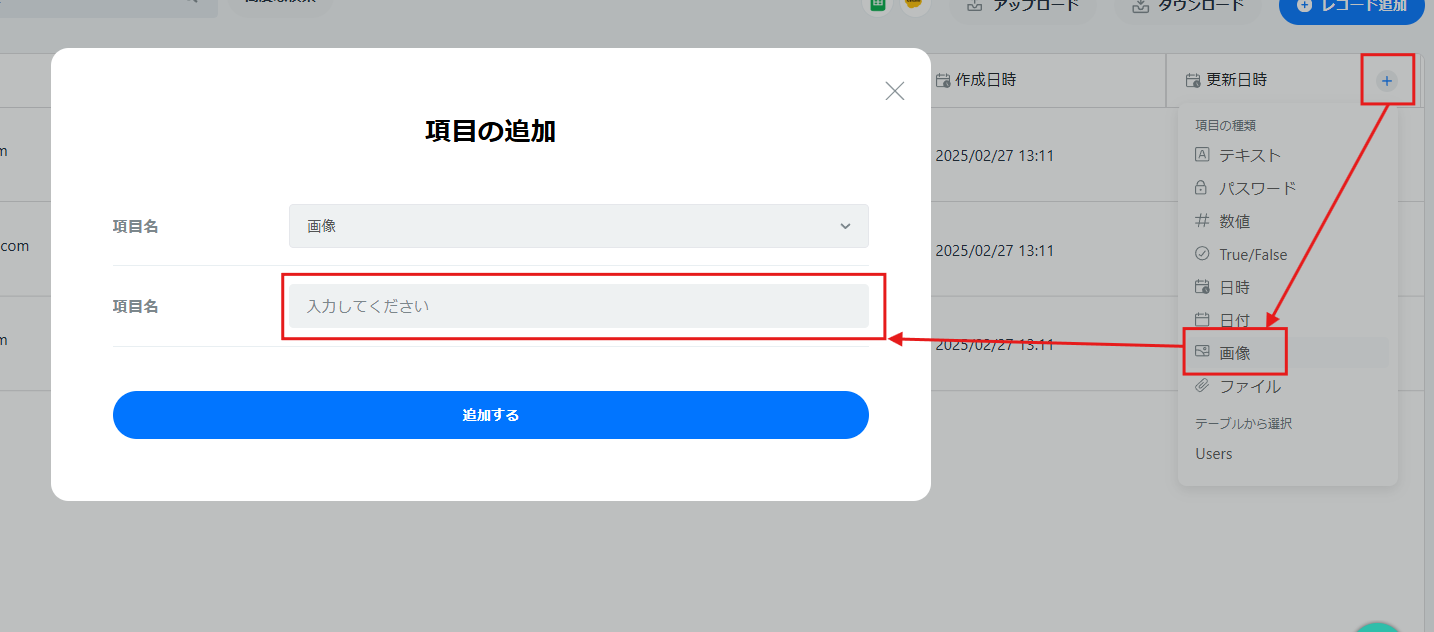Click the calendar icon in 作成日時 header
This screenshot has height=632, width=1434.
click(942, 80)
